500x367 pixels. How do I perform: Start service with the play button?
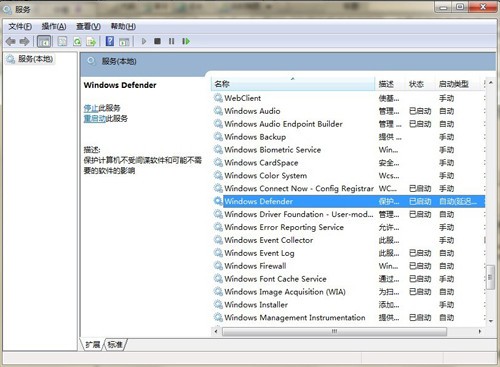tap(144, 41)
